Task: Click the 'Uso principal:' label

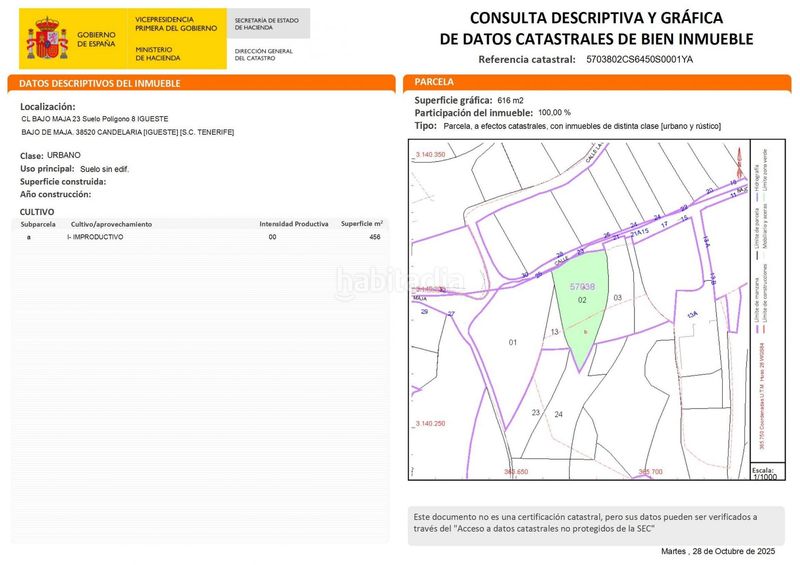Action: [x=47, y=168]
